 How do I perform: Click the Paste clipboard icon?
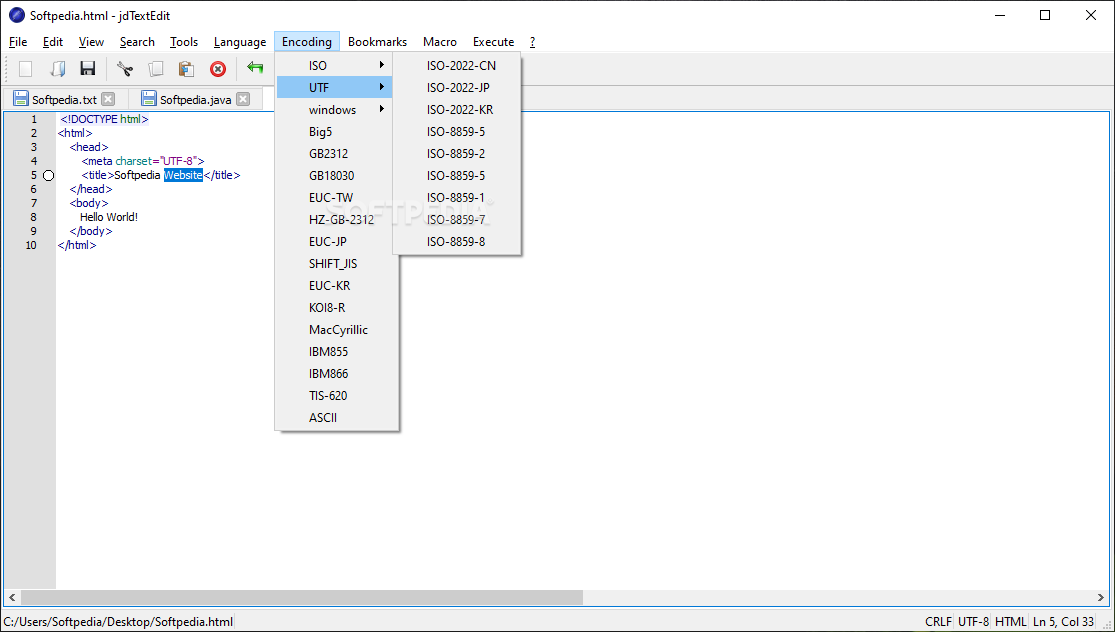click(186, 68)
